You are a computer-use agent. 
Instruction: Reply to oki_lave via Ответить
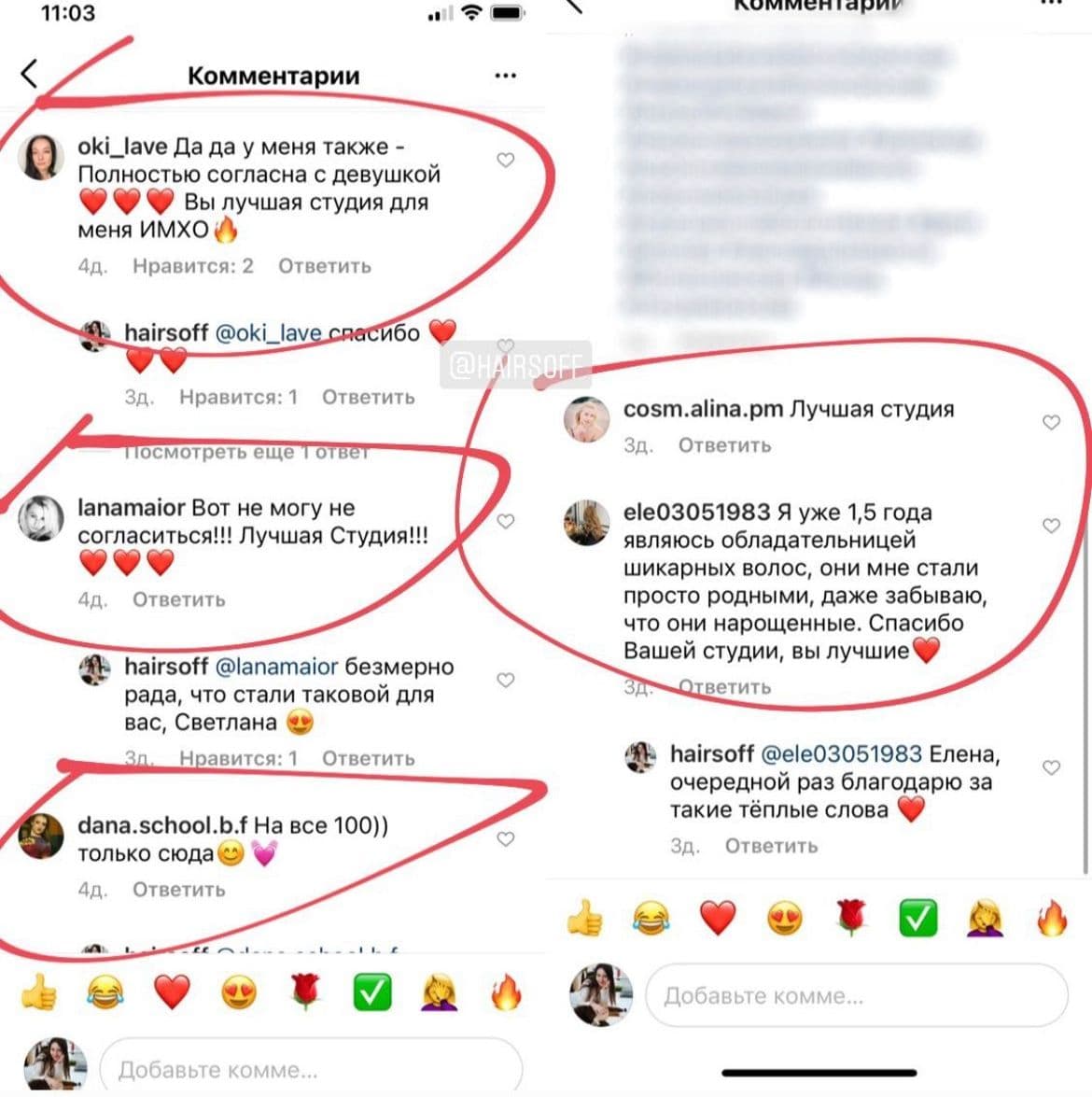325,267
